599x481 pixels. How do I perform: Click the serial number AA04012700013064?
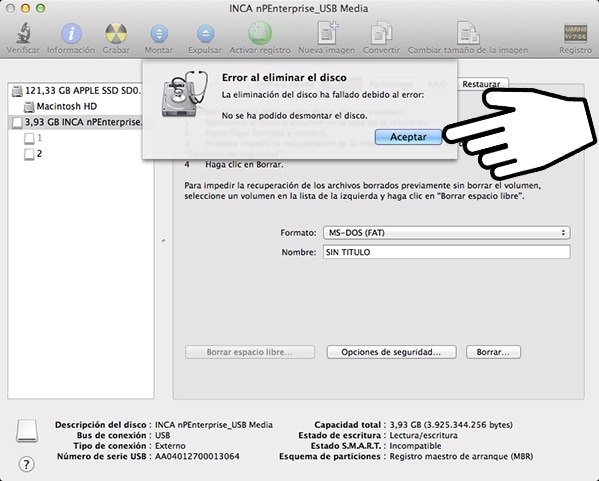point(197,457)
